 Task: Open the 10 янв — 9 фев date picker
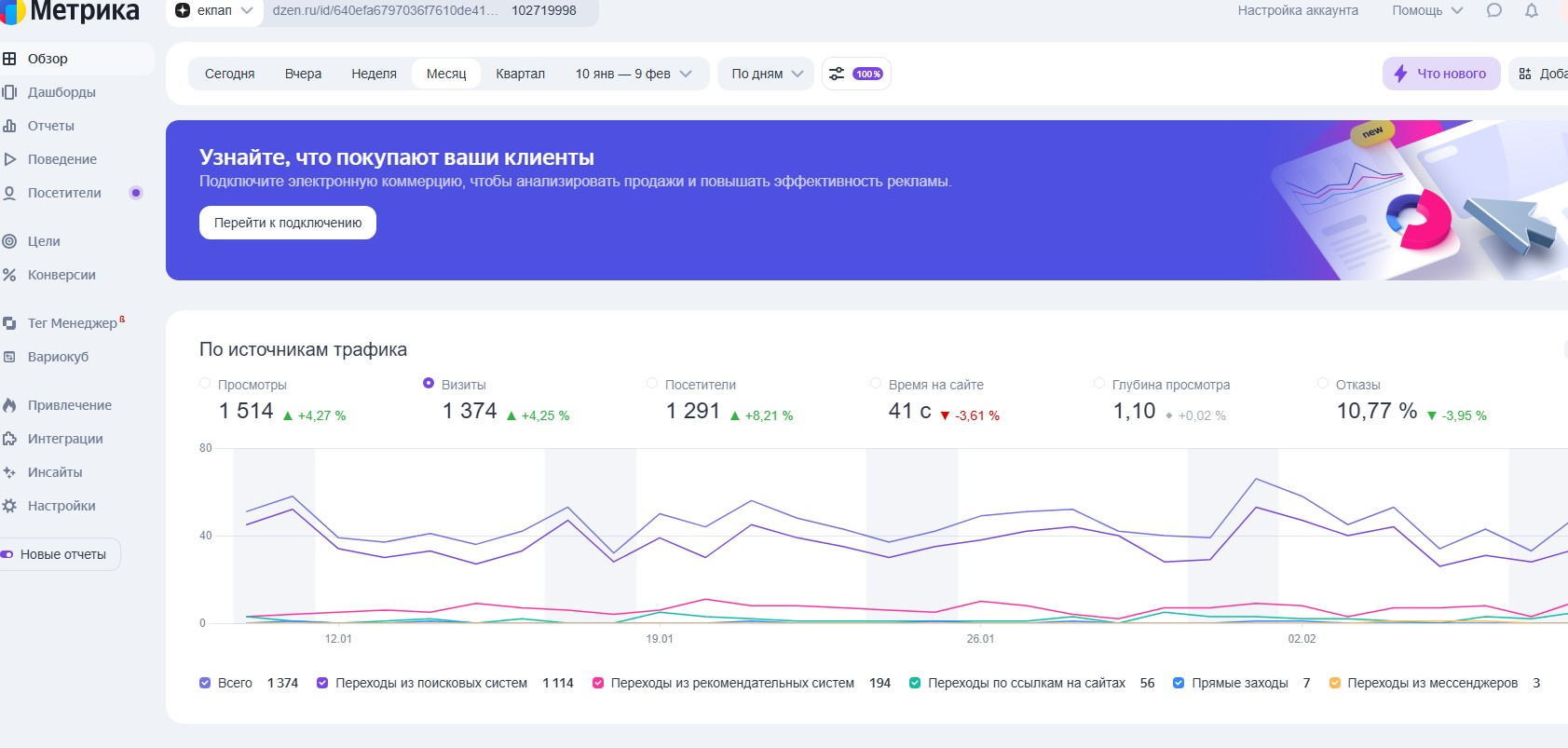click(x=633, y=74)
